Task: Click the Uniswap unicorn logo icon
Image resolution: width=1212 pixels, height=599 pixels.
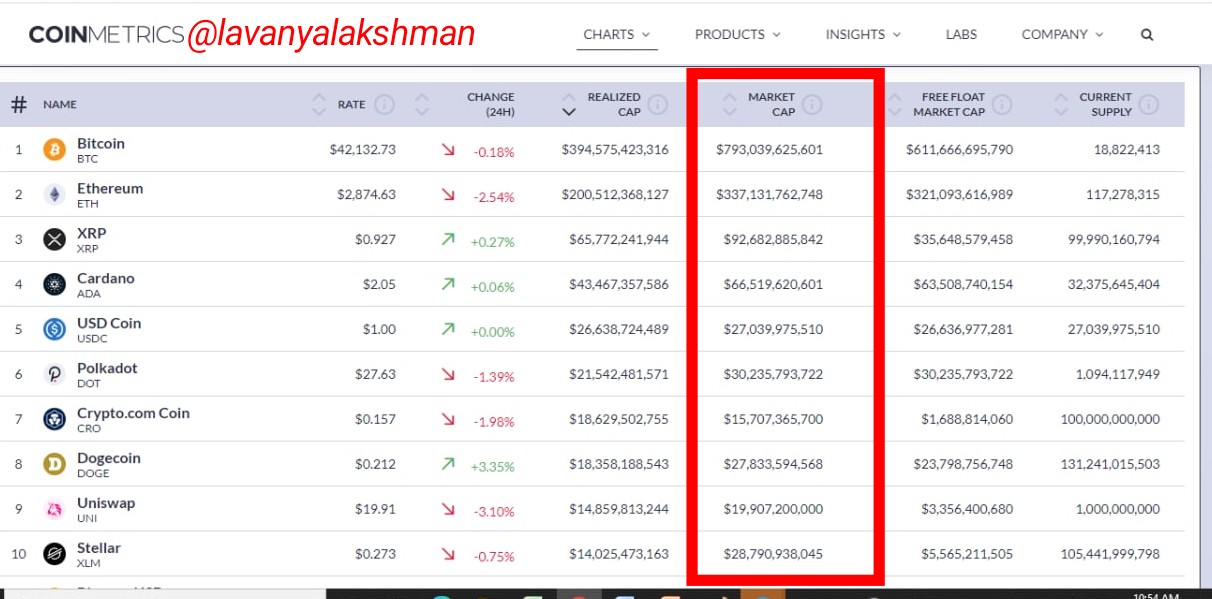Action: pyautogui.click(x=54, y=510)
